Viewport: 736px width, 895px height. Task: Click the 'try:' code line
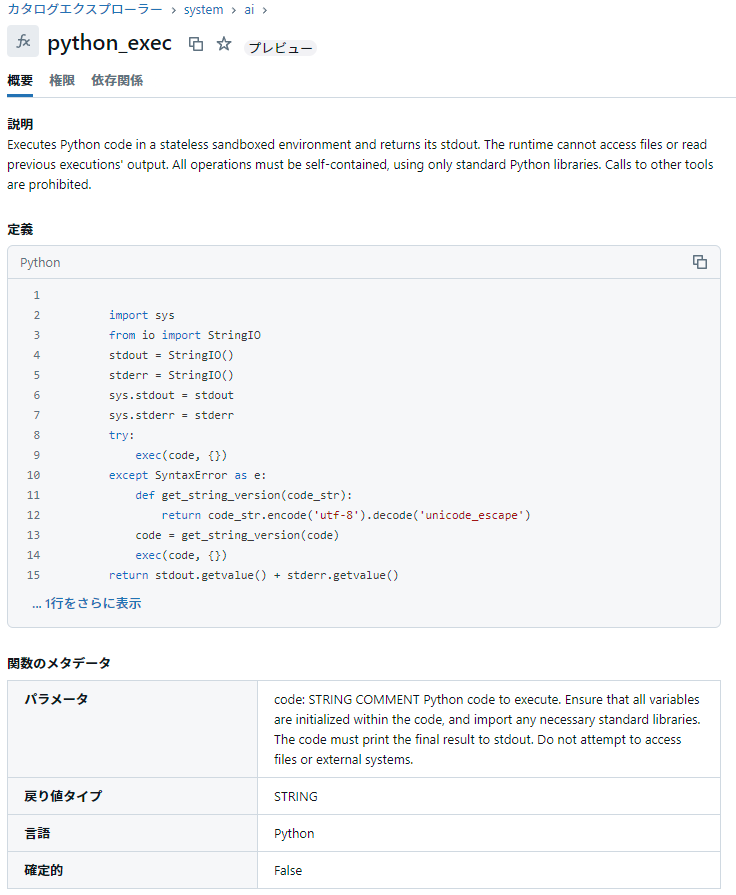tap(122, 435)
